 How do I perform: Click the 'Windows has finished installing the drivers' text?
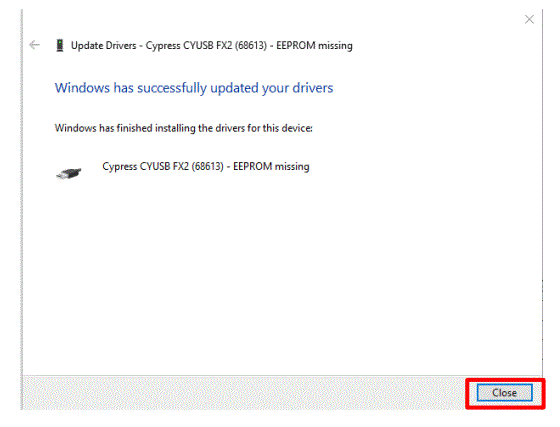coord(184,128)
